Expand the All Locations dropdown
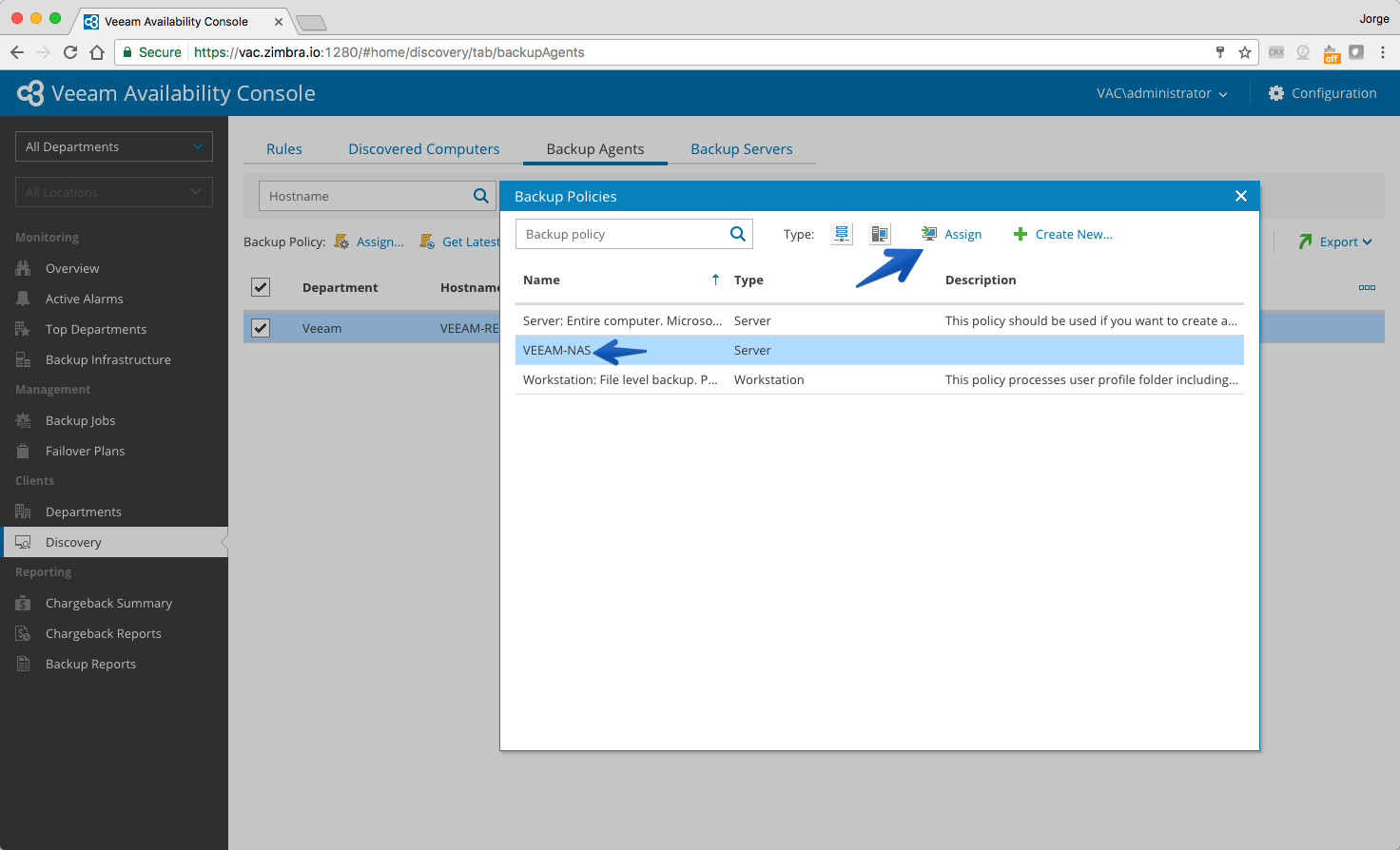 pos(114,192)
